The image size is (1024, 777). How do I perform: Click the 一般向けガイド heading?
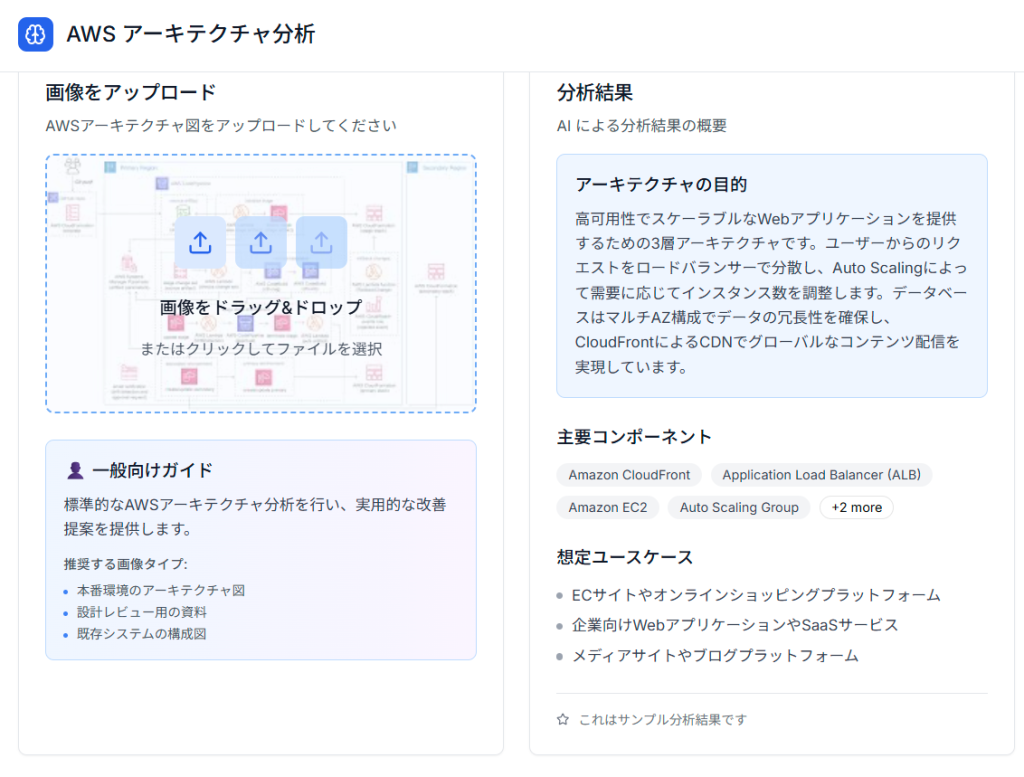[153, 471]
